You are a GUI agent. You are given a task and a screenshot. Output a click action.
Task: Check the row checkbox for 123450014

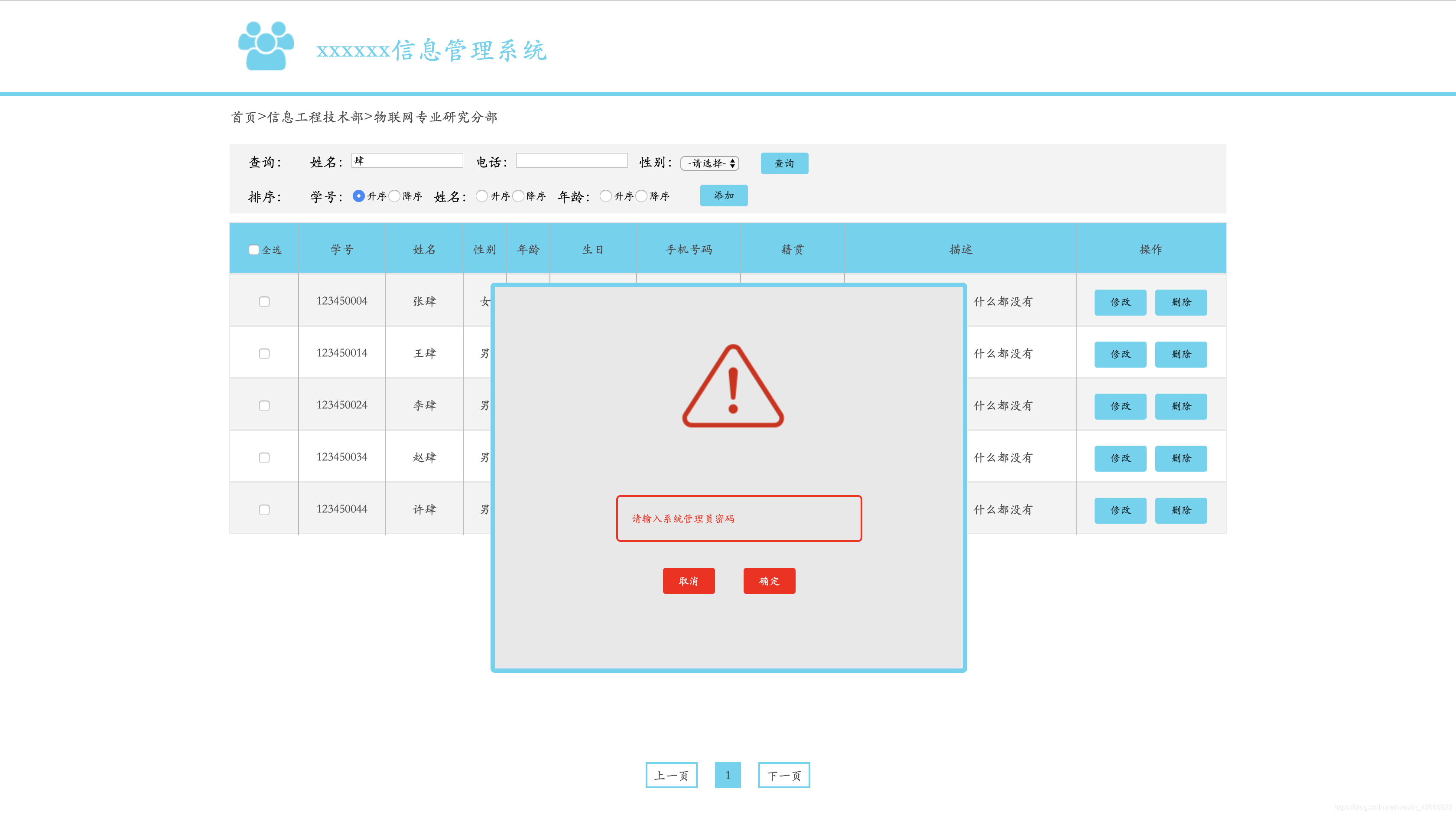point(264,353)
